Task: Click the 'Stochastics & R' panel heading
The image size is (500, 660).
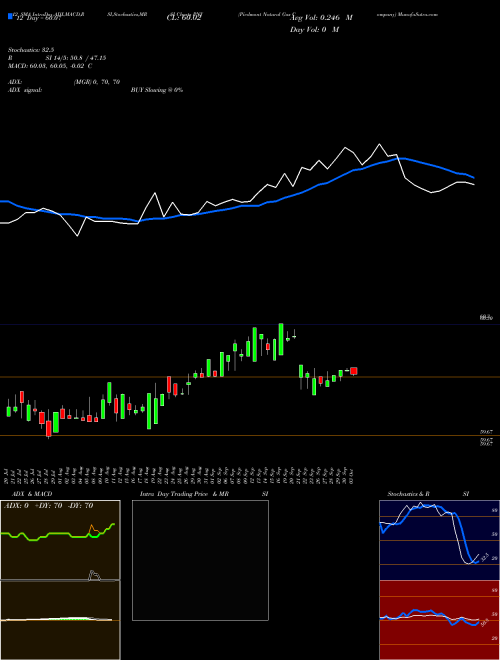Action: pos(408,494)
